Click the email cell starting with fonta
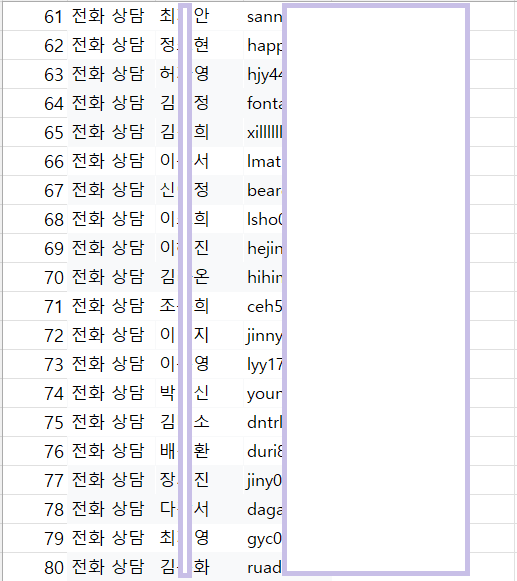This screenshot has height=581, width=517. pos(264,103)
